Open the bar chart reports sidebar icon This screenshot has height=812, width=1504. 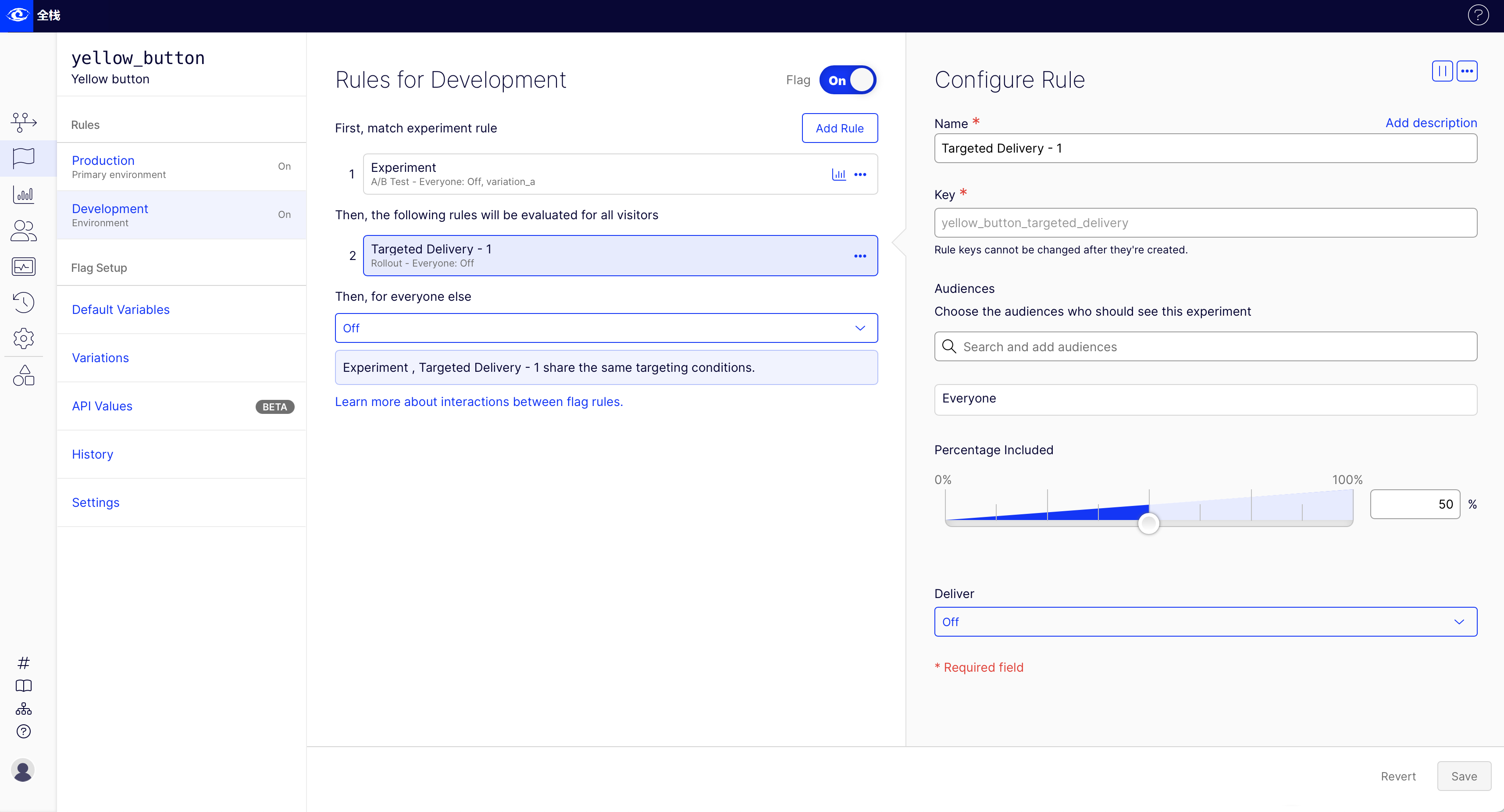point(23,194)
